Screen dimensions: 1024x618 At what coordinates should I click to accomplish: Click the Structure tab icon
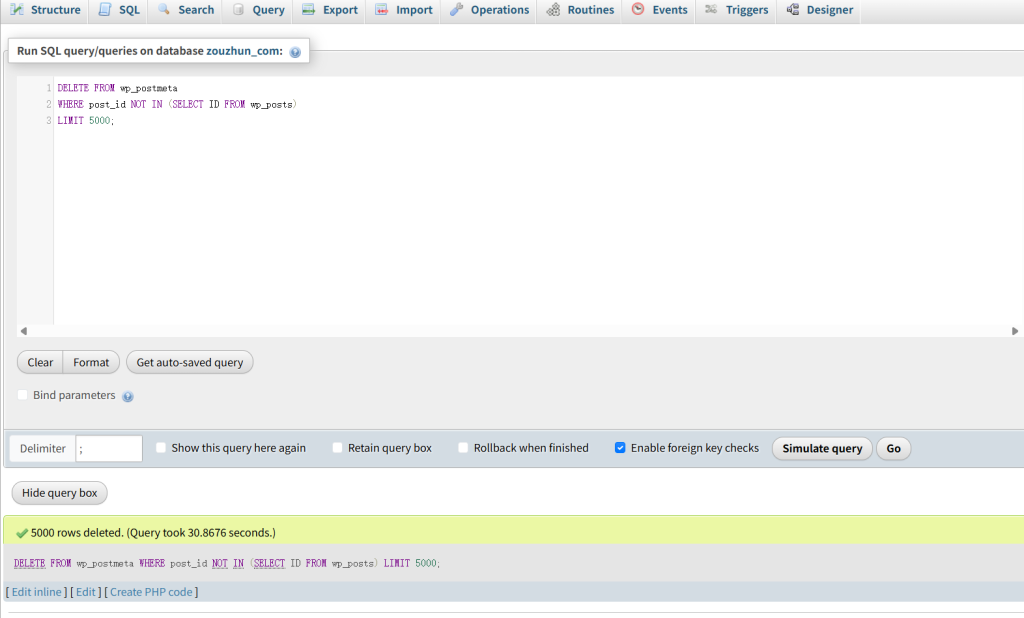point(17,10)
